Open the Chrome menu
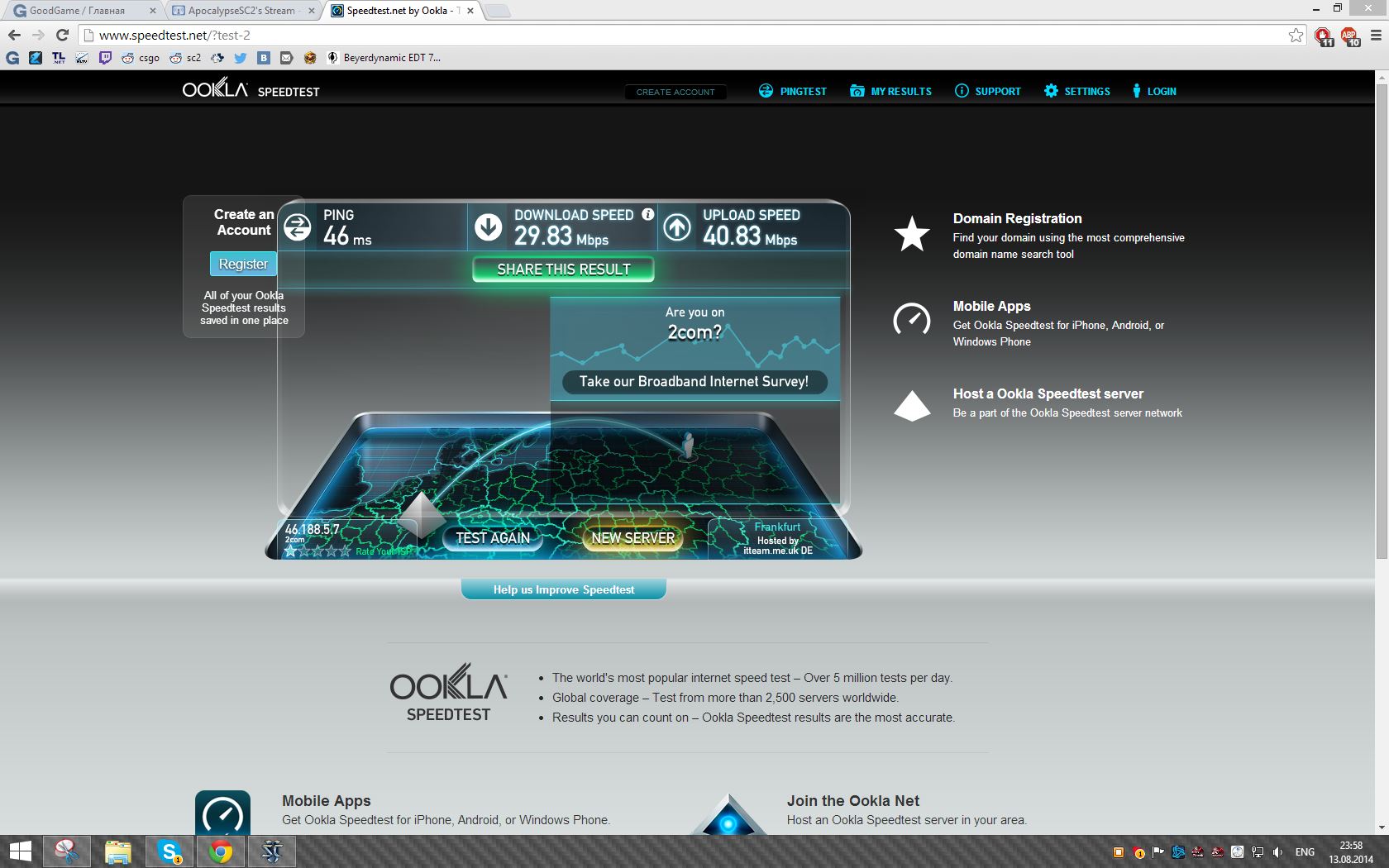1389x868 pixels. 1376,35
